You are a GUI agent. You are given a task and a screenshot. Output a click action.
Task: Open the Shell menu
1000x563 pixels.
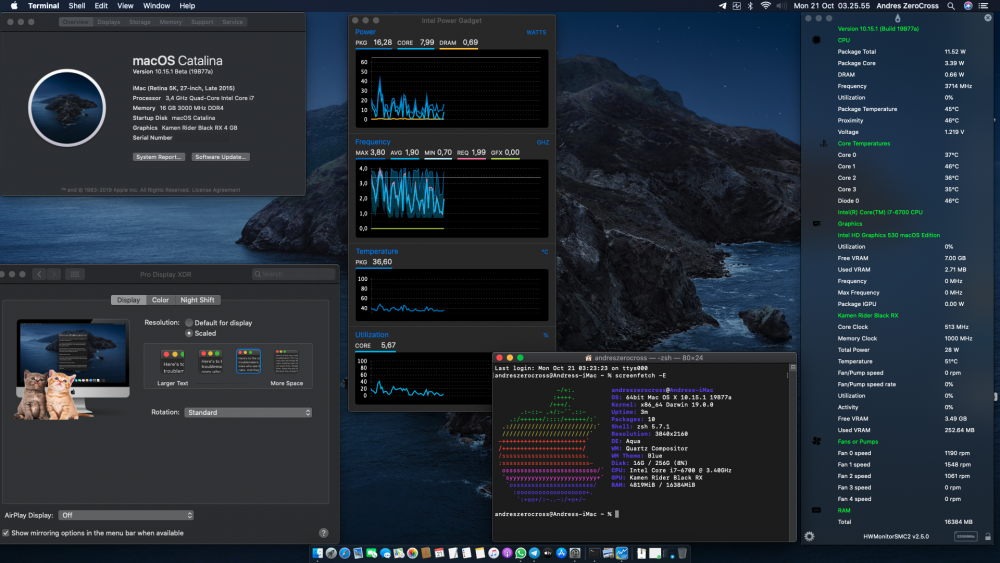coord(77,6)
